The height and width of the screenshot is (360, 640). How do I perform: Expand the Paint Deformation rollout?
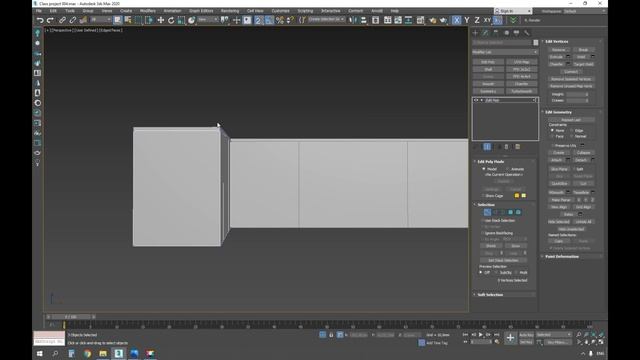[x=562, y=257]
